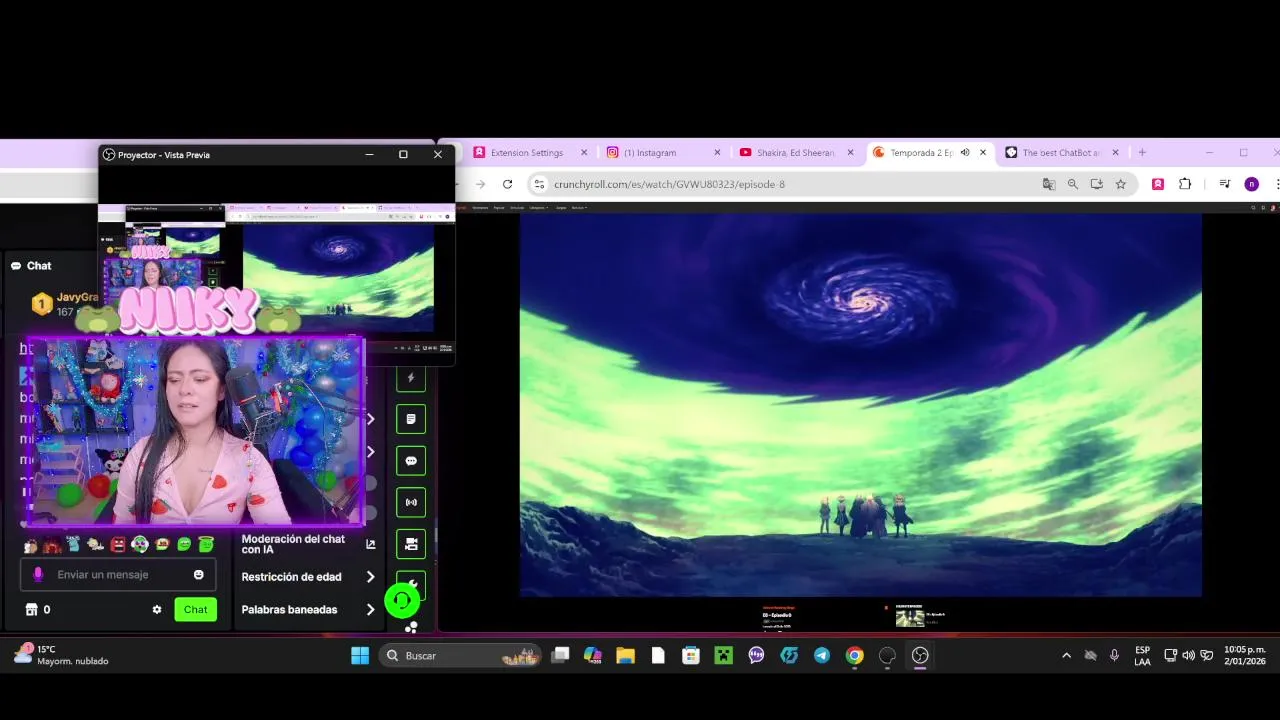Mute the Temporada 2 tab audio icon
Image resolution: width=1280 pixels, height=720 pixels.
coord(965,153)
